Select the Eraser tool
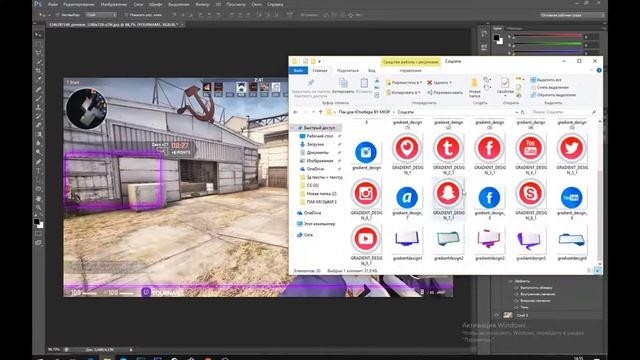The image size is (640, 360). pos(38,125)
